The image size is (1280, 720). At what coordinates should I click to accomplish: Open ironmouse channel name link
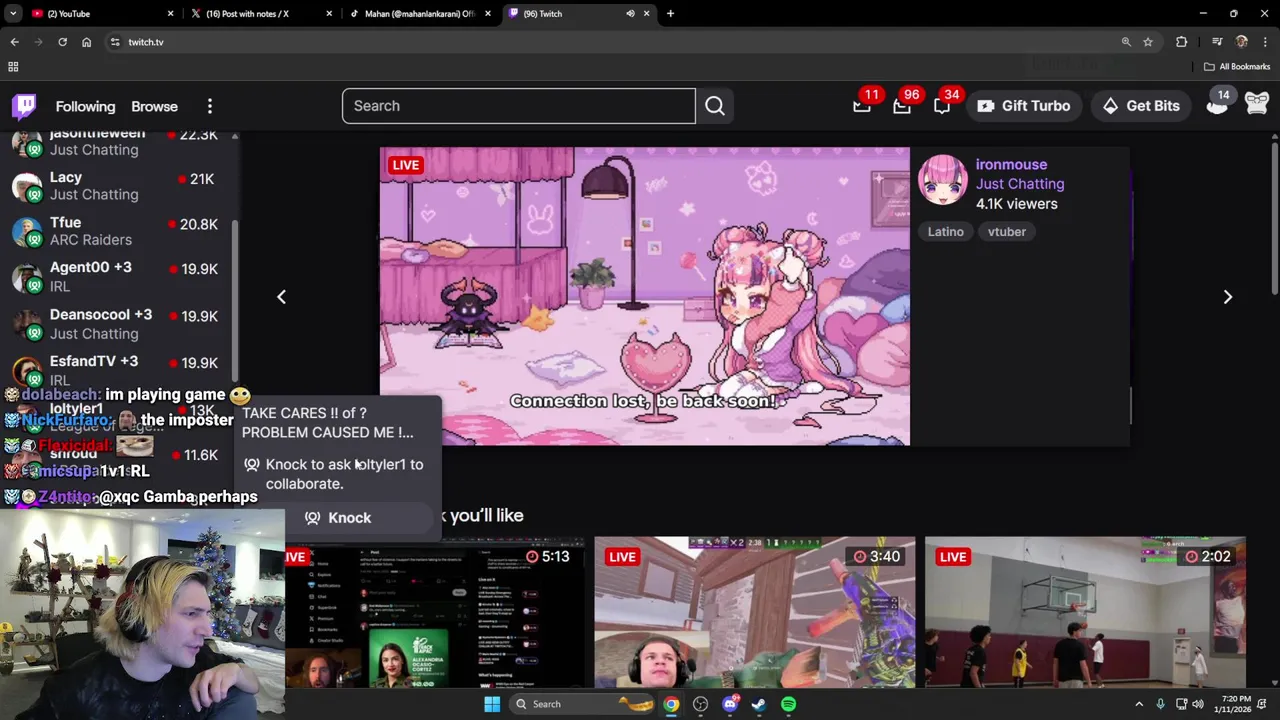coord(1011,164)
